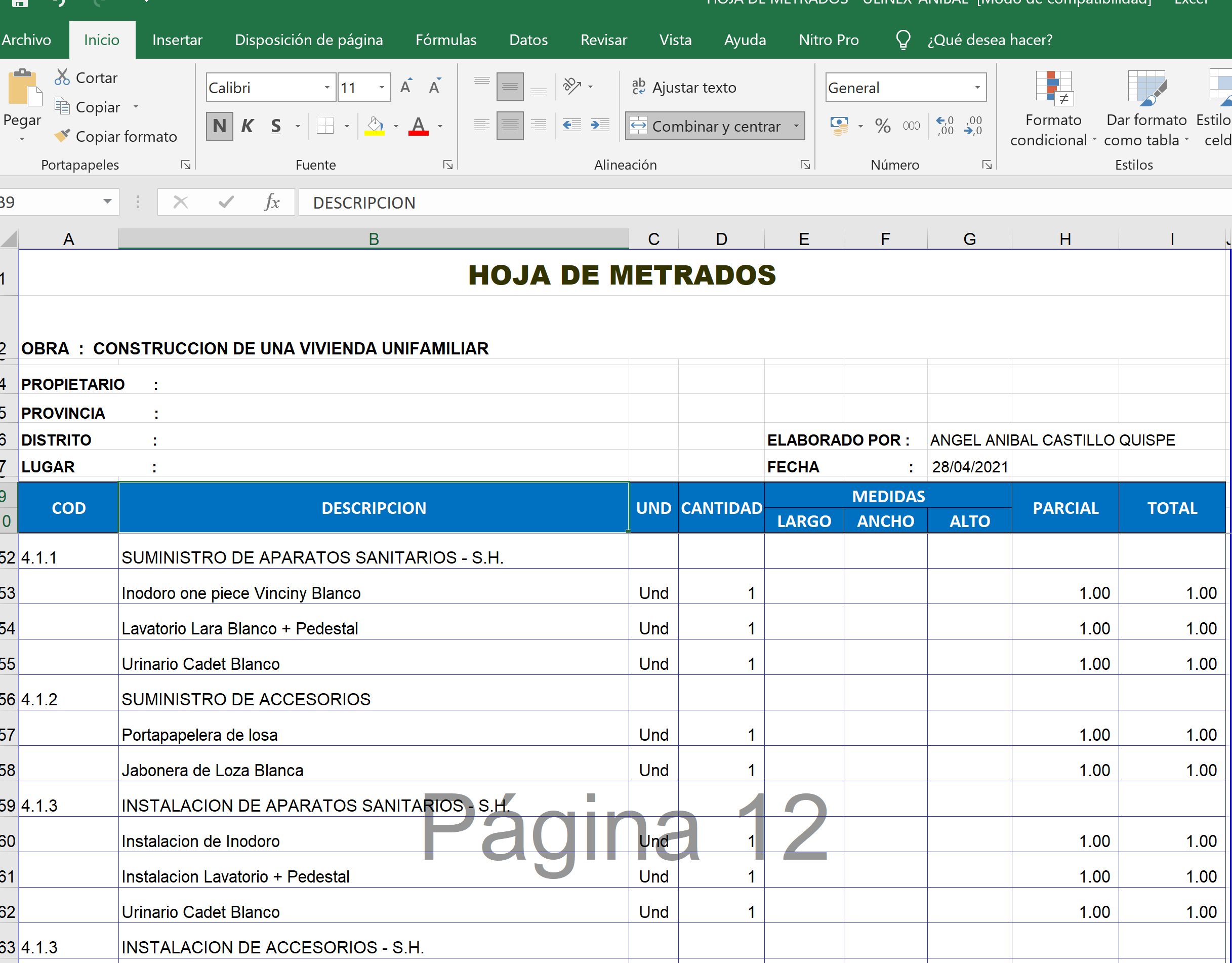The image size is (1232, 963).
Task: Expand Combinar y centrar arrow
Action: click(x=797, y=126)
